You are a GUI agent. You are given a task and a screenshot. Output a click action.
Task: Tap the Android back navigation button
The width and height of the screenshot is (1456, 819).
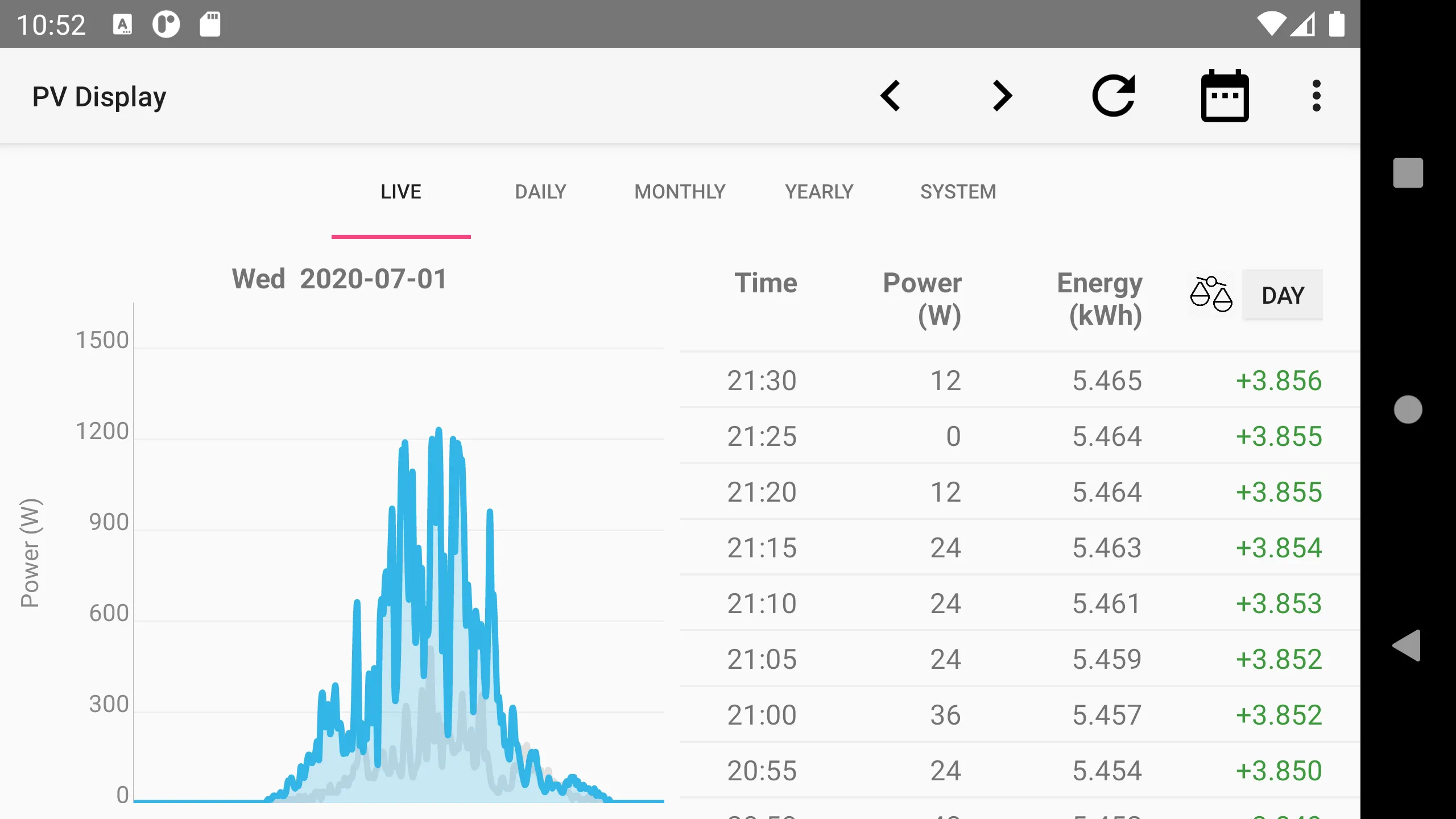tap(1407, 646)
